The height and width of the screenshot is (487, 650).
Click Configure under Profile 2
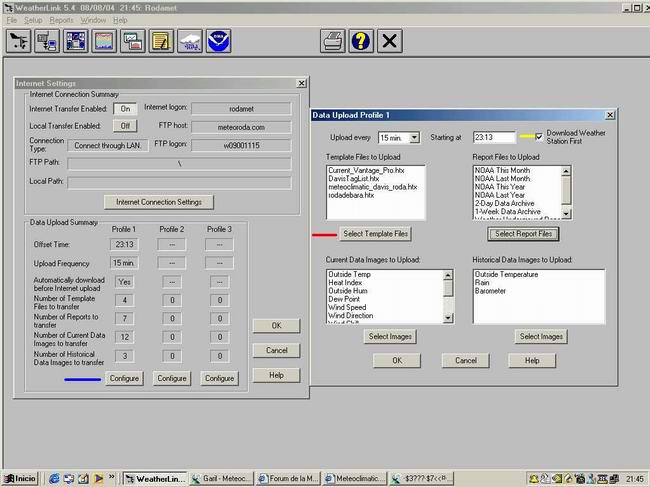tap(172, 378)
